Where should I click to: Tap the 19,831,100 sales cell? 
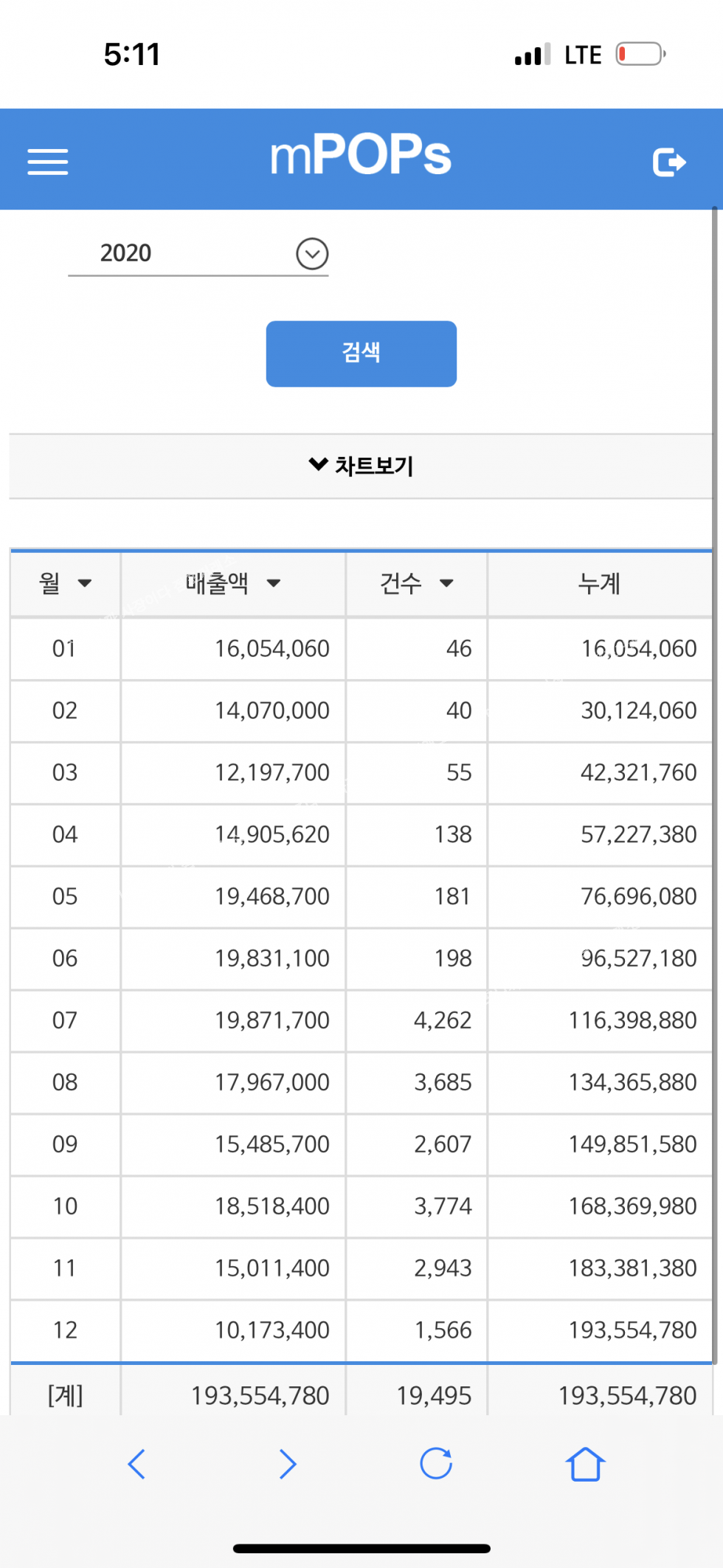point(271,958)
